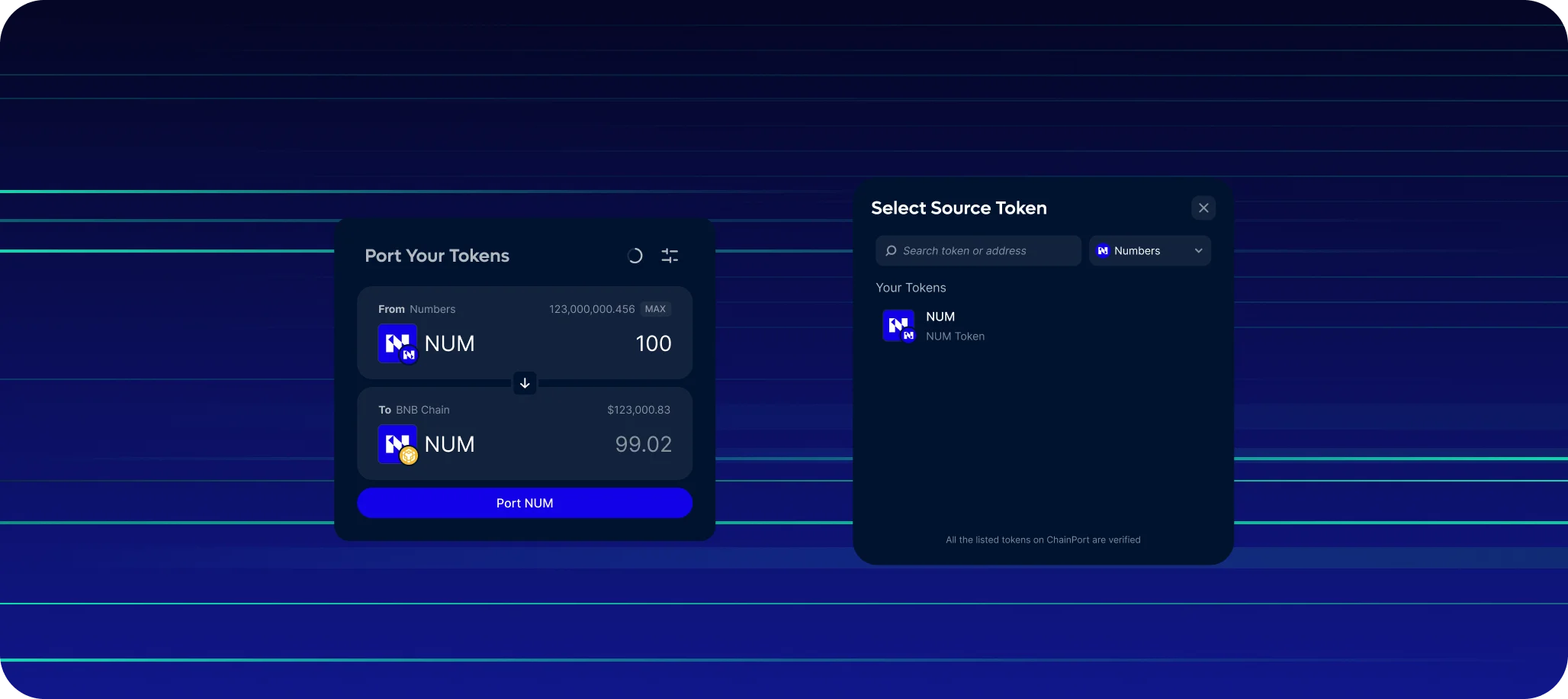
Task: Select the NUM destination token label in To box
Action: point(450,444)
